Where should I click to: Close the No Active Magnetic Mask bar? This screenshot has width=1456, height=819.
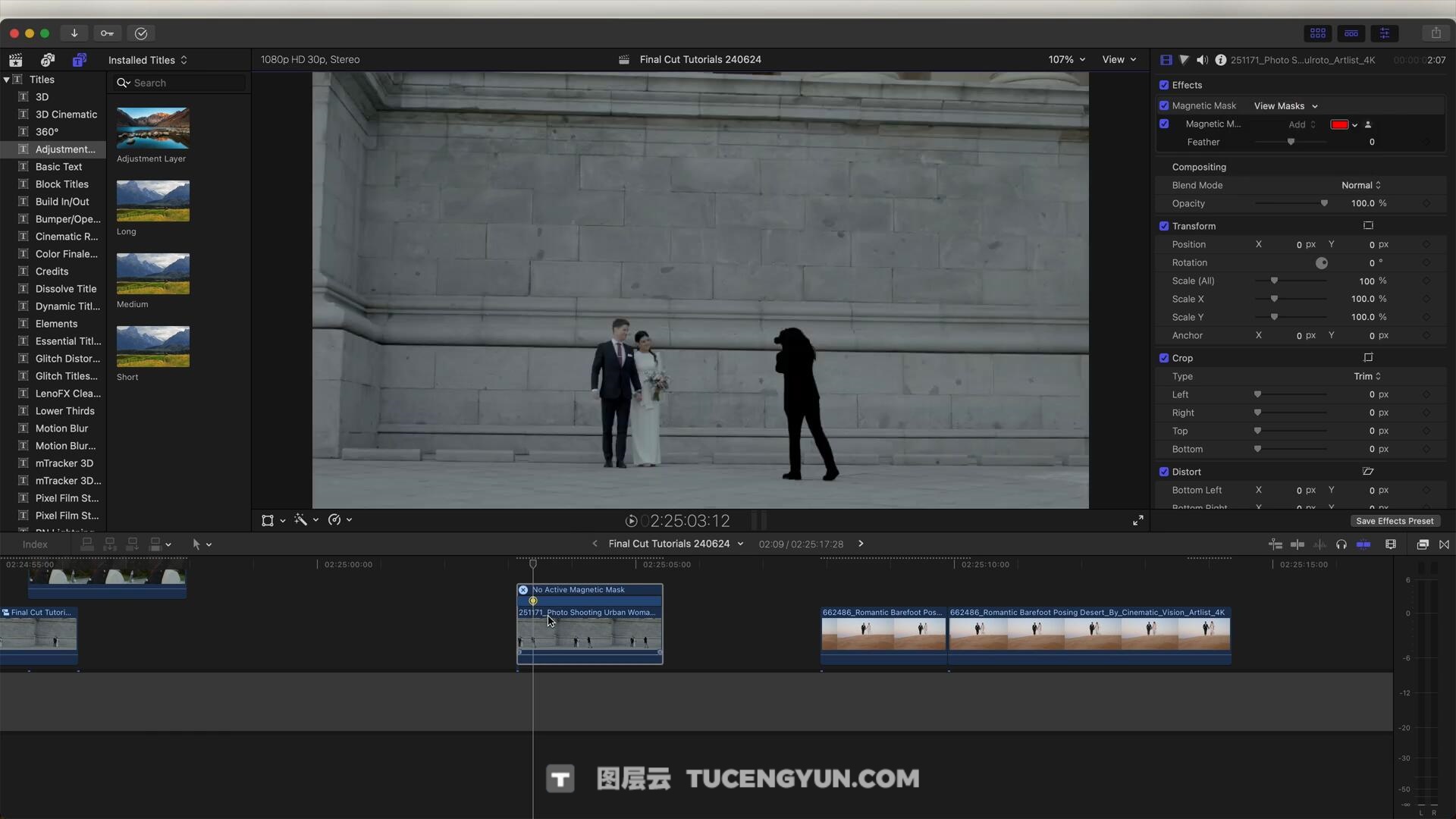pyautogui.click(x=523, y=590)
